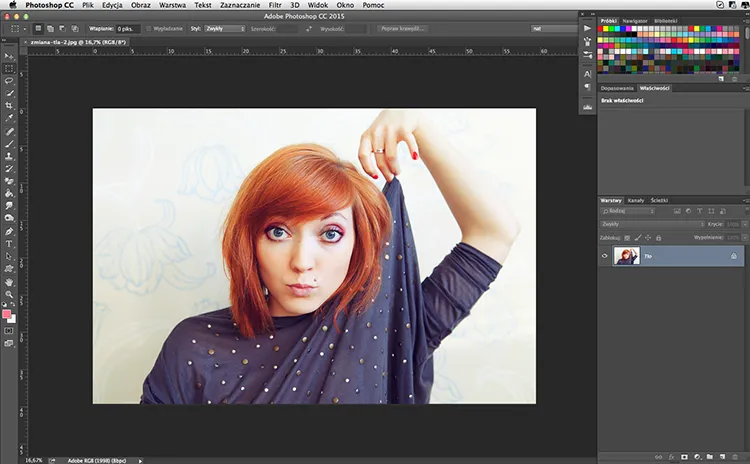Image resolution: width=750 pixels, height=464 pixels.
Task: Toggle lock position icon
Action: pyautogui.click(x=648, y=238)
